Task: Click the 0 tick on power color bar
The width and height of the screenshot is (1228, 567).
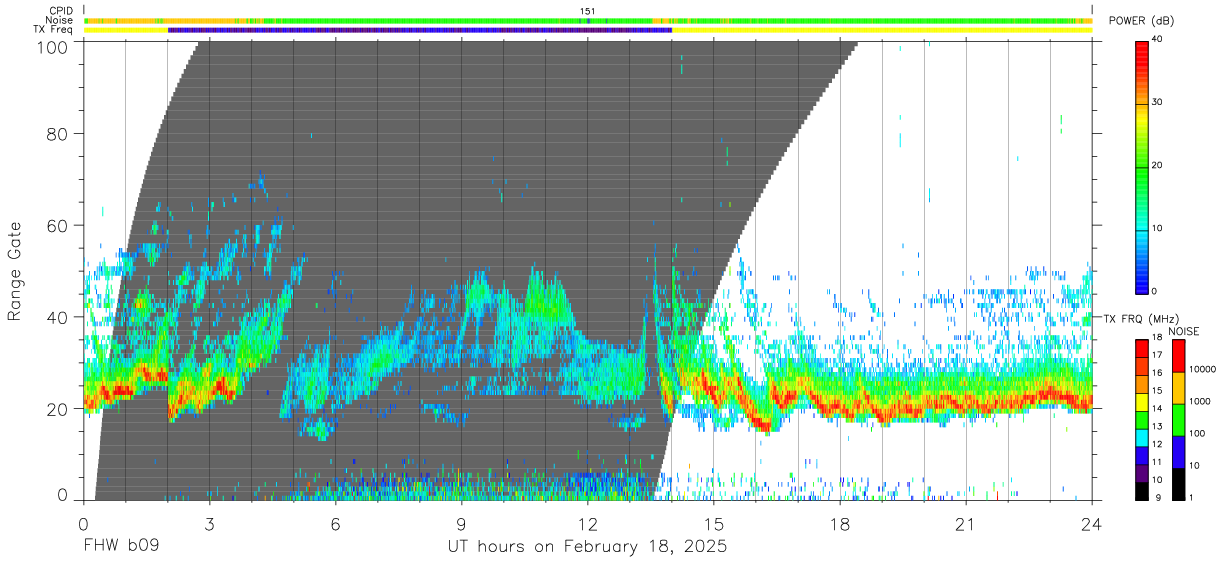Action: (x=1155, y=291)
